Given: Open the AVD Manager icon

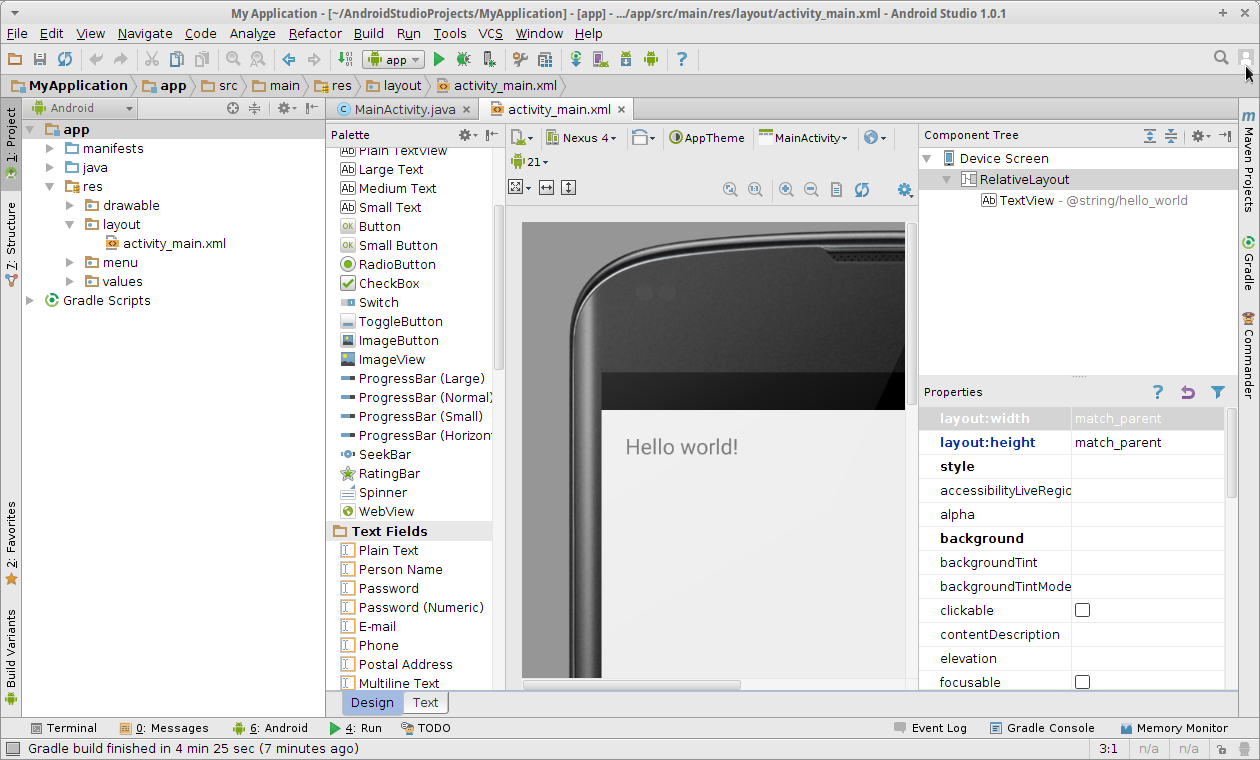Looking at the screenshot, I should (x=601, y=59).
